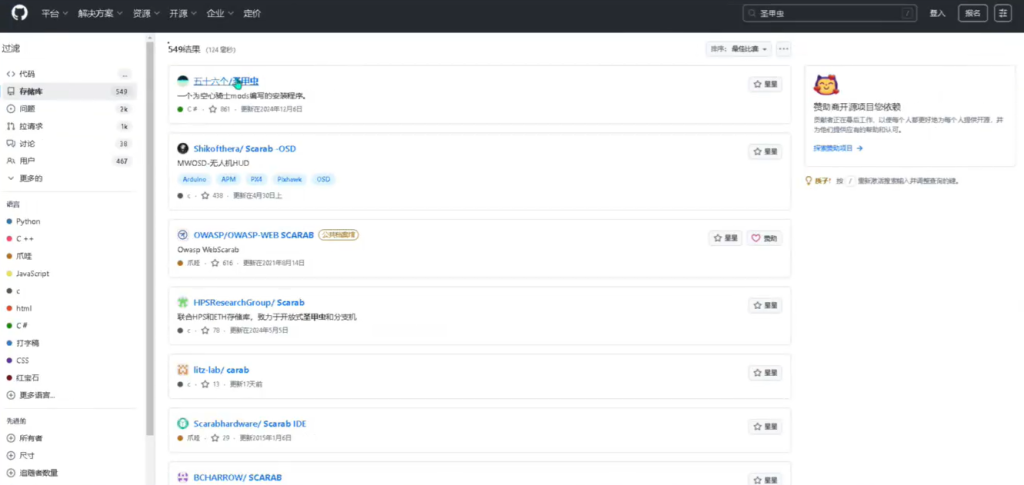Click the HPSResearchGroup avatar icon
The image size is (1024, 485).
(183, 303)
